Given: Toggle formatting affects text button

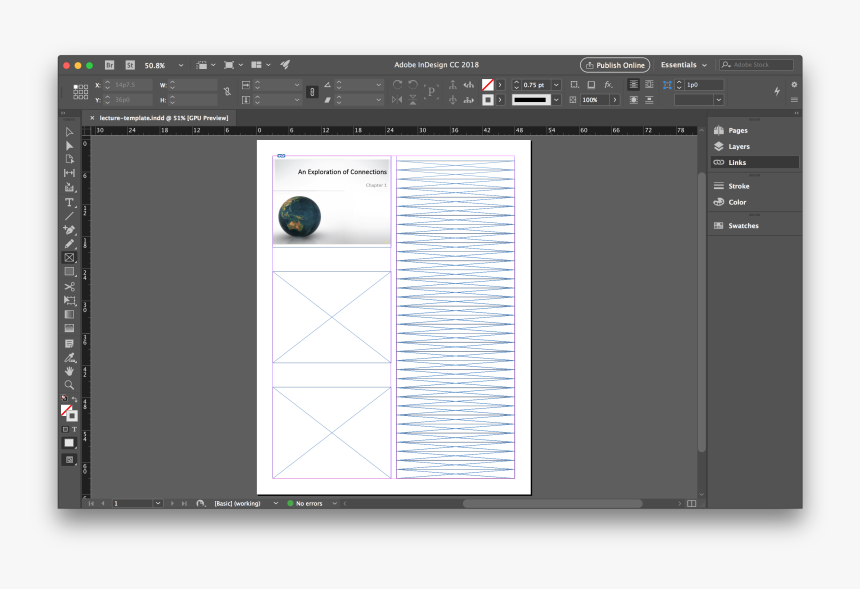Looking at the screenshot, I should coord(74,429).
